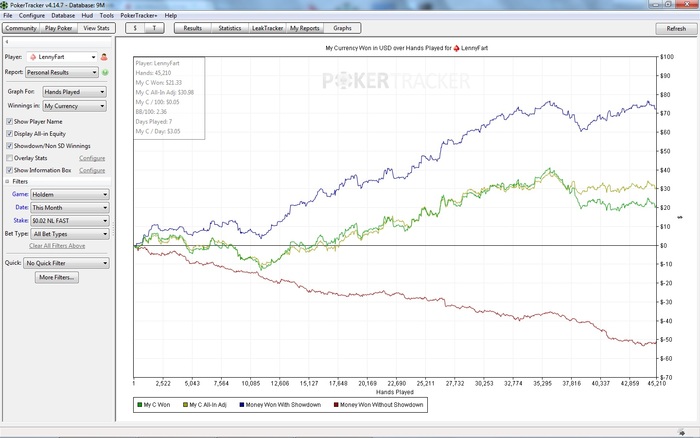Open the Bet Type dropdown
Screen dimensions: 700x438
click(x=70, y=234)
